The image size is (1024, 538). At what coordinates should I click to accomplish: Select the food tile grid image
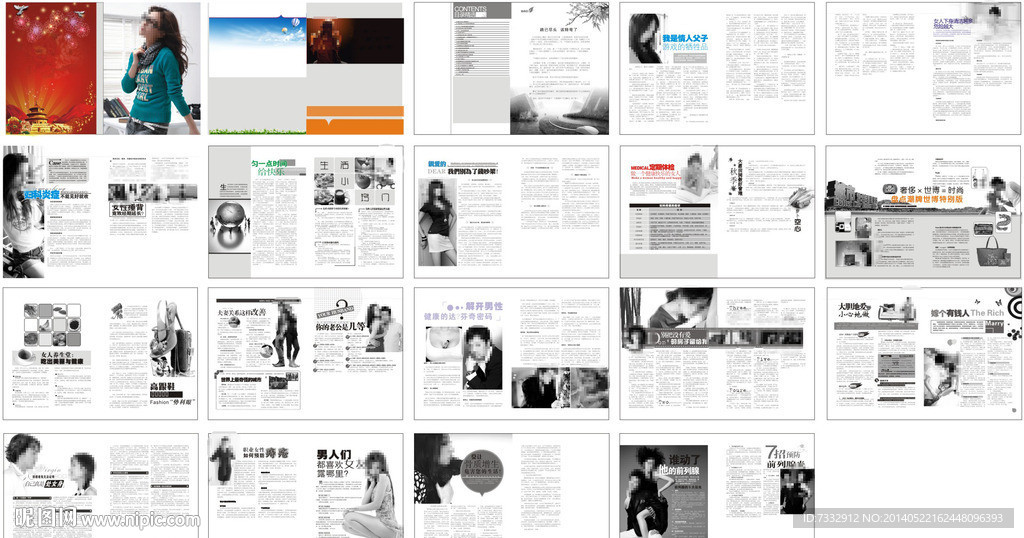coord(52,324)
